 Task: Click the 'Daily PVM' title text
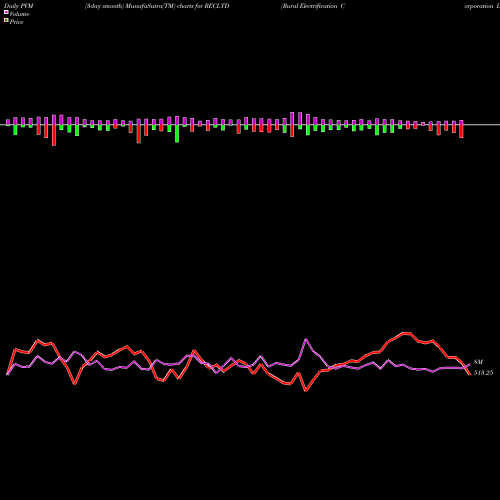[x=19, y=6]
